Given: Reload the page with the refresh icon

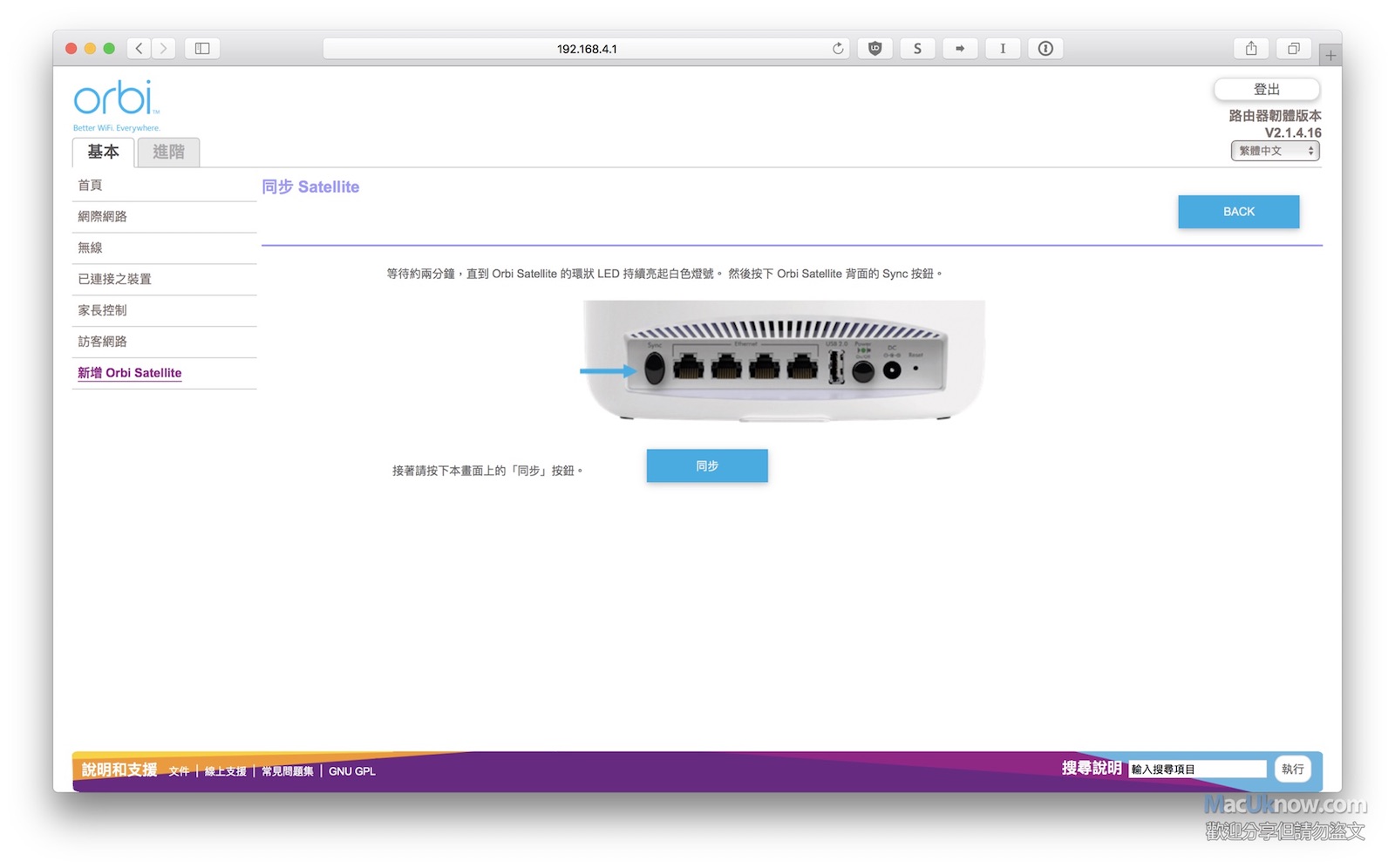Looking at the screenshot, I should (838, 49).
